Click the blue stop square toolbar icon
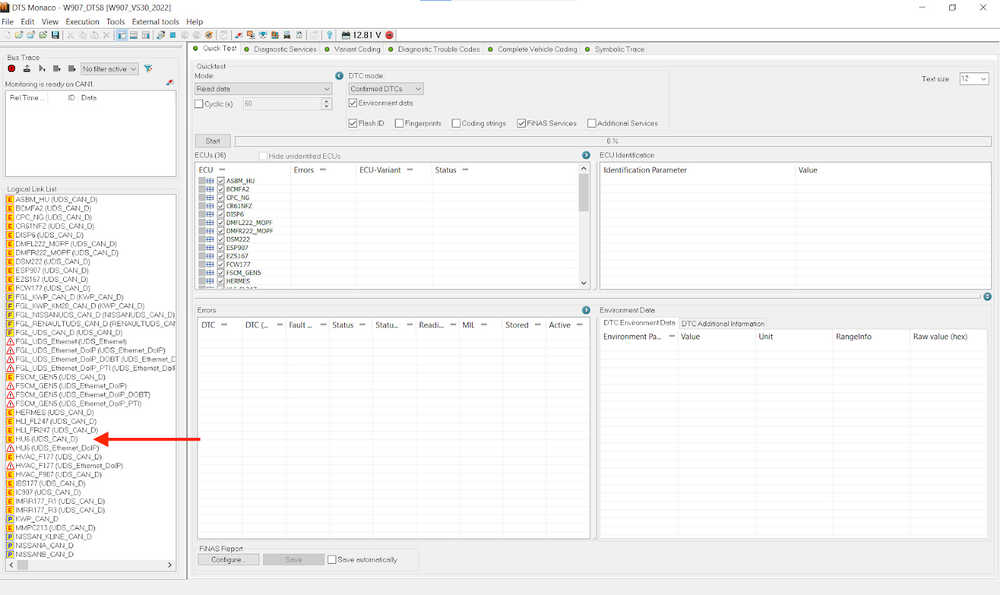 (172, 35)
